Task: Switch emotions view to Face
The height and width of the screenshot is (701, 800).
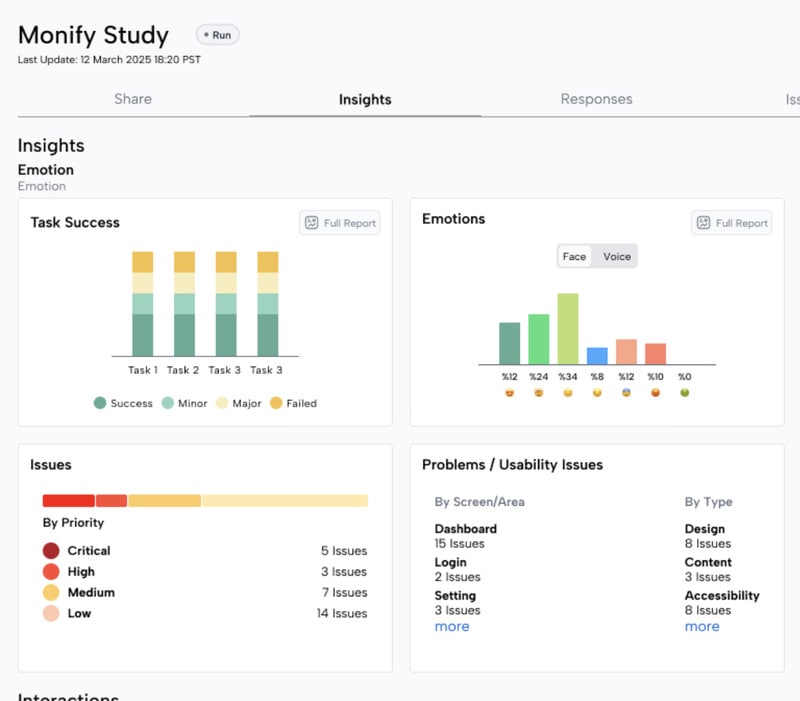Action: [x=574, y=257]
